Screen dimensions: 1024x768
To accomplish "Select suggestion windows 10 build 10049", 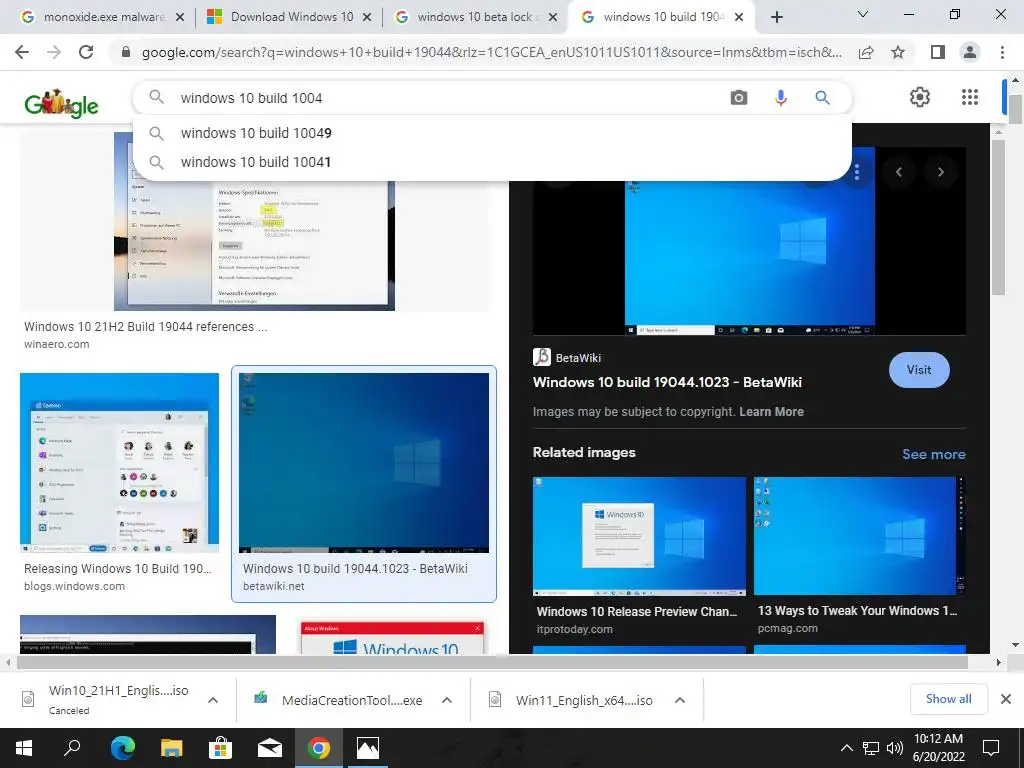I will pos(492,133).
